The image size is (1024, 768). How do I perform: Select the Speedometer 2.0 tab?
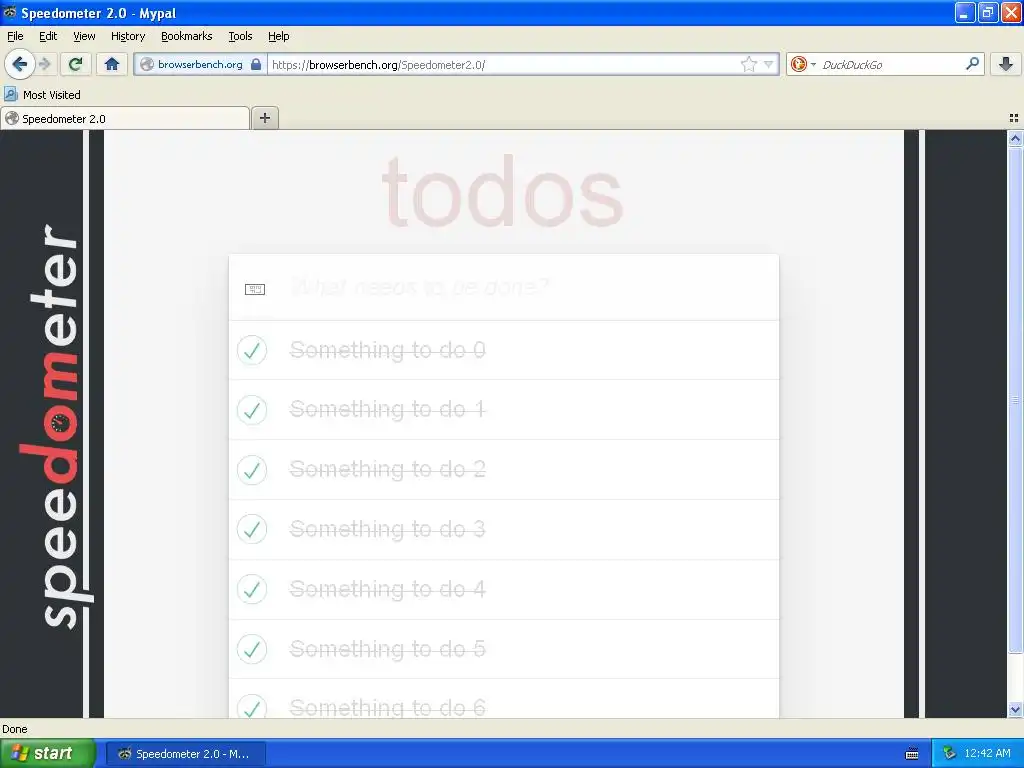(x=125, y=118)
